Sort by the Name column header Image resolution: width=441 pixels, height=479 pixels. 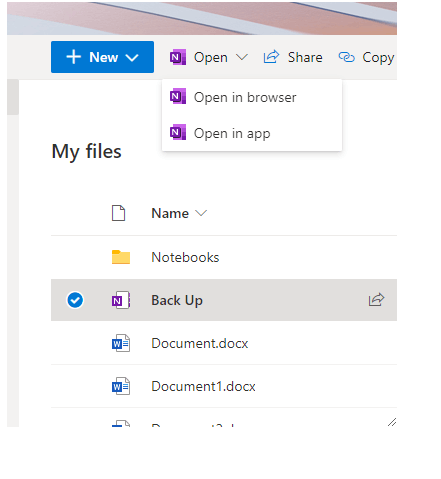[179, 213]
